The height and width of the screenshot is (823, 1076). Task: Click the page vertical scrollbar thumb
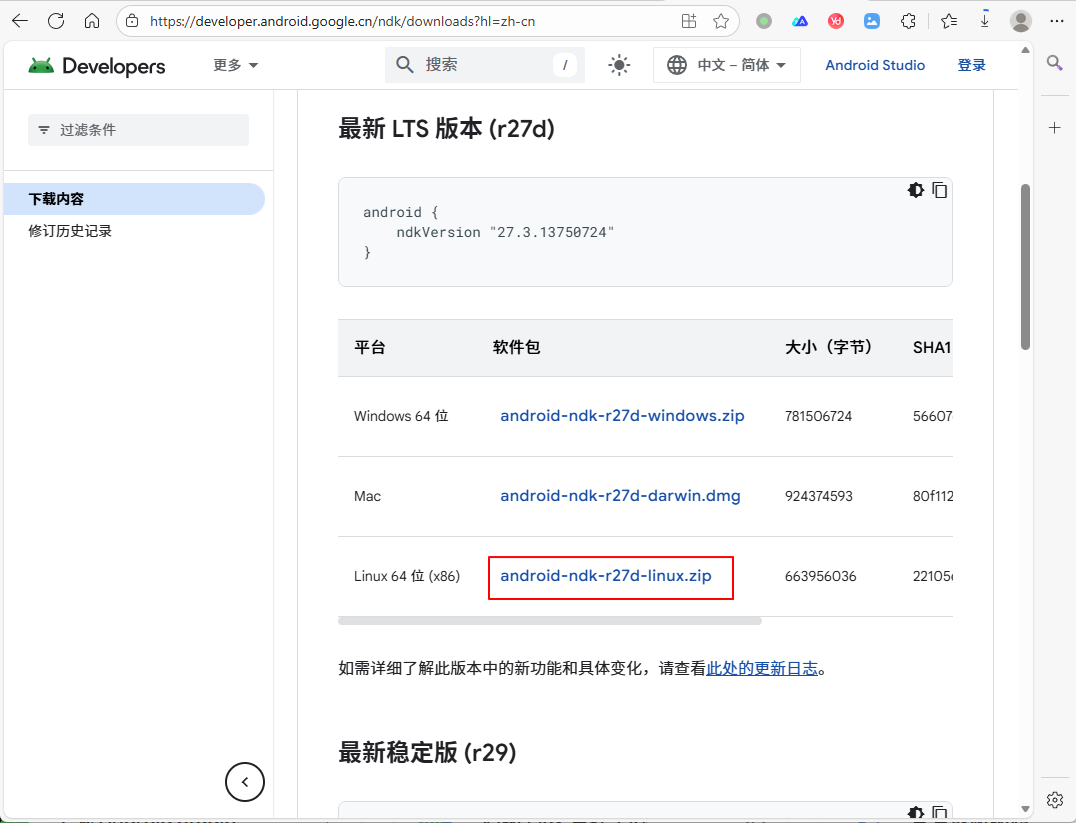coord(1025,266)
